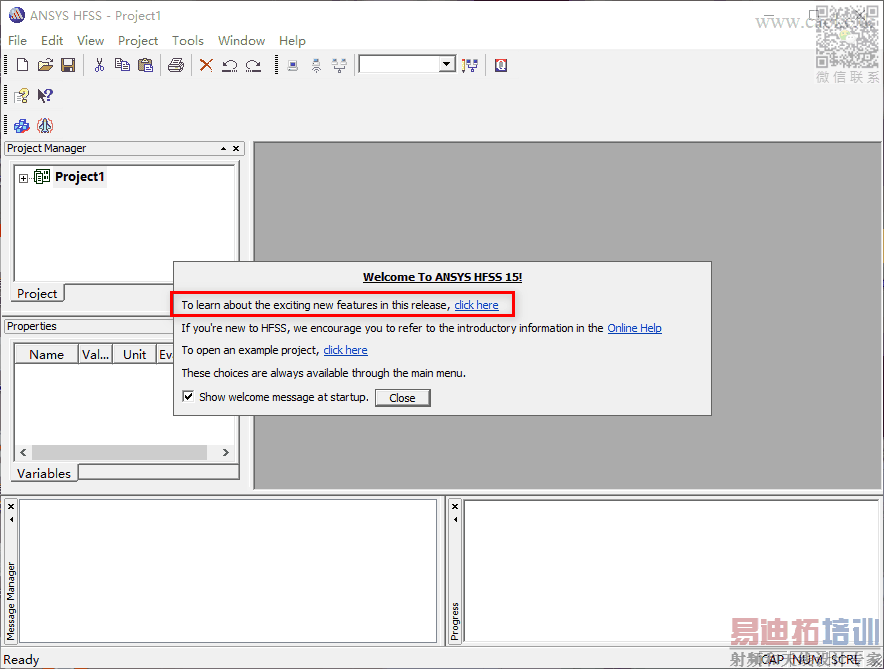Open the View menu
Image resolution: width=884 pixels, height=669 pixels.
(90, 41)
